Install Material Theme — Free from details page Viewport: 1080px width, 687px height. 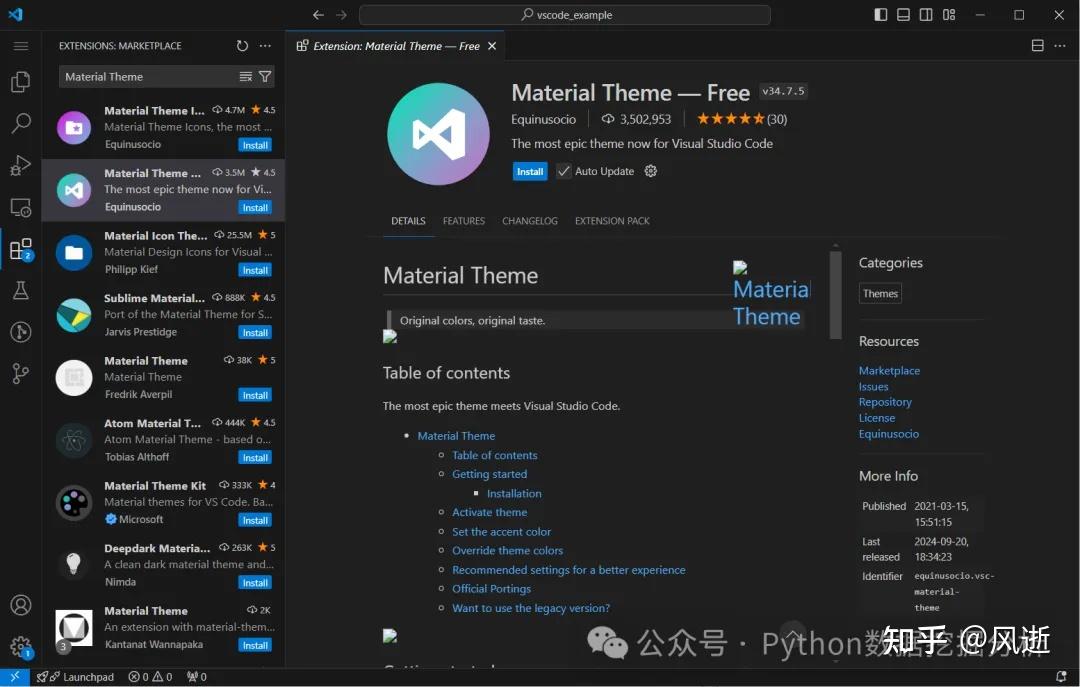pyautogui.click(x=530, y=172)
